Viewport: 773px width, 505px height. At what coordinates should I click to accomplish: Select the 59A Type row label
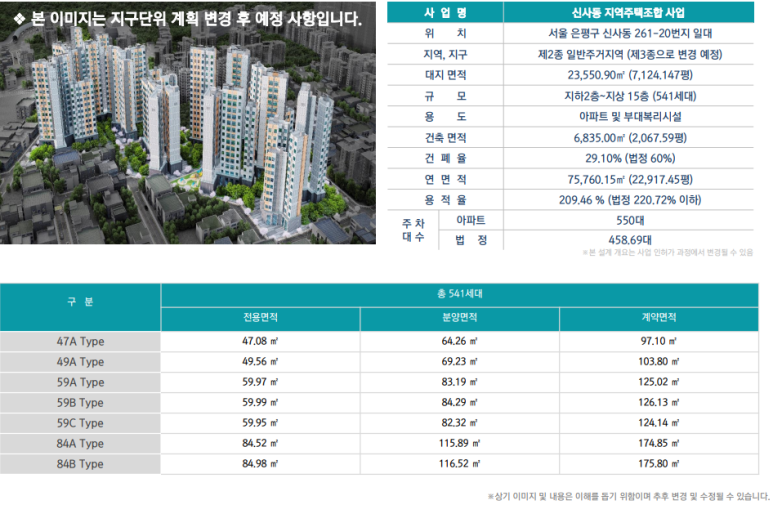(80, 382)
